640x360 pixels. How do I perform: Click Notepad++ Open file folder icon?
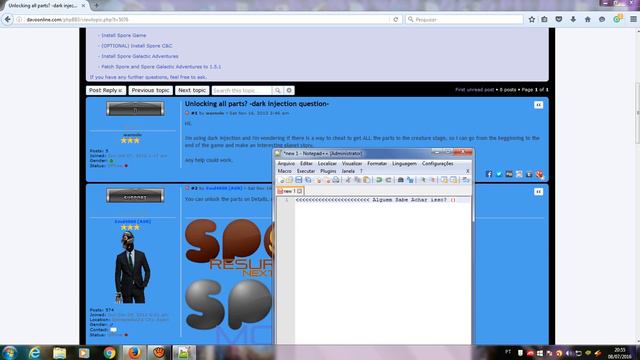tap(289, 180)
